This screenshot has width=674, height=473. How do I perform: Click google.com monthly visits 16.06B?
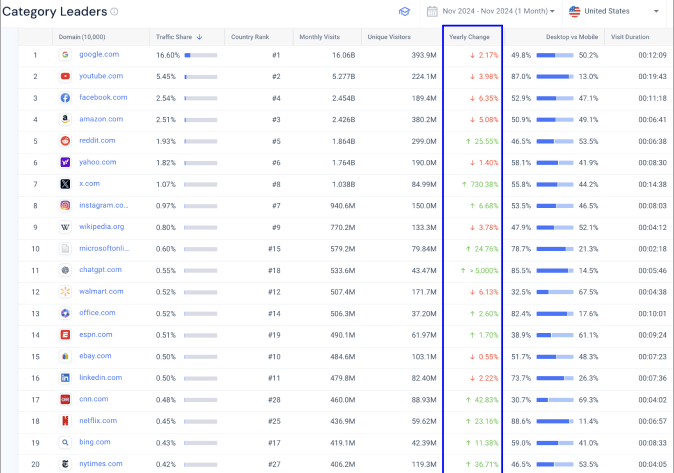tap(343, 55)
